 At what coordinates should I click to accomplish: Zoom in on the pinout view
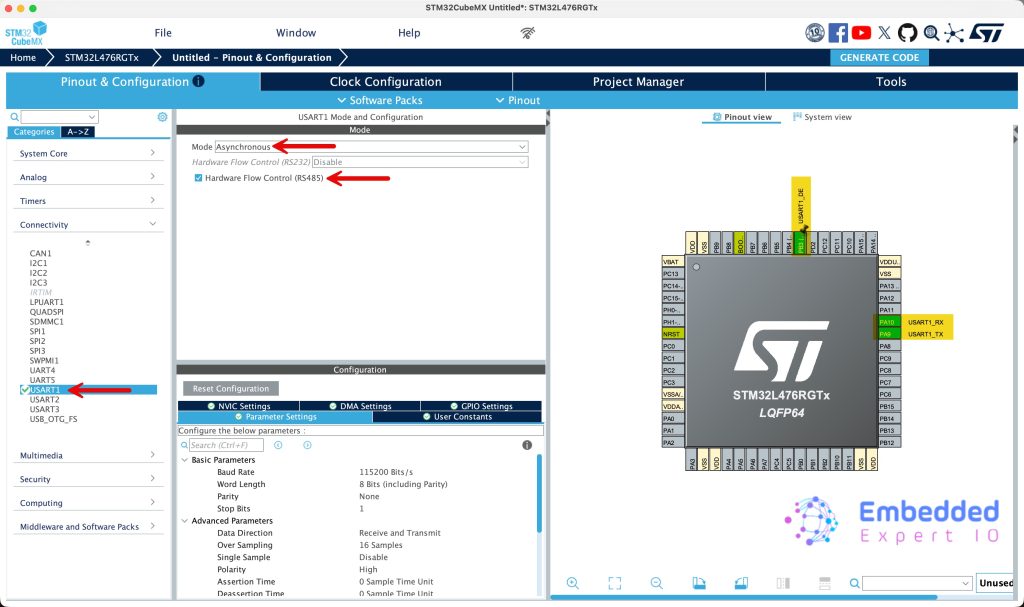pos(573,583)
